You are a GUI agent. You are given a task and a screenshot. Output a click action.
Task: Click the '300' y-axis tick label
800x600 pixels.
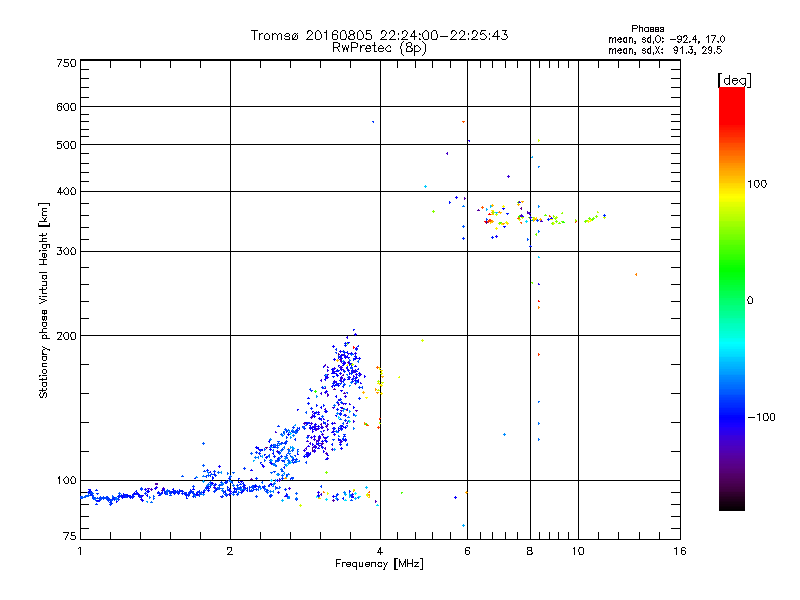pyautogui.click(x=66, y=251)
